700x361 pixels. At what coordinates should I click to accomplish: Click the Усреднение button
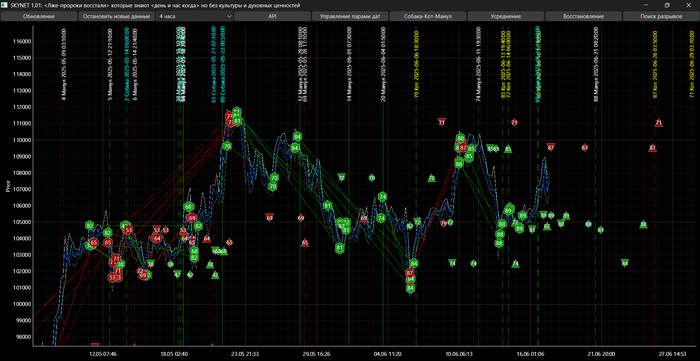(505, 17)
